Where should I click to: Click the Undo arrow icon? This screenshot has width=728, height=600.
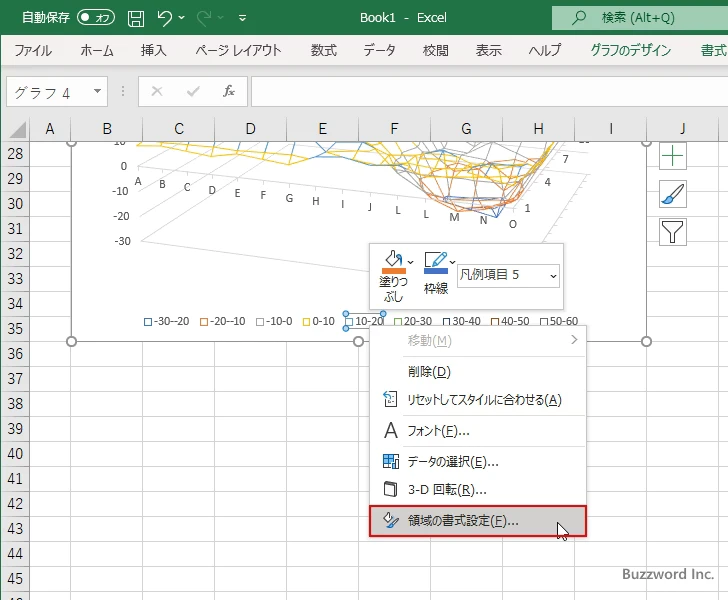click(164, 18)
